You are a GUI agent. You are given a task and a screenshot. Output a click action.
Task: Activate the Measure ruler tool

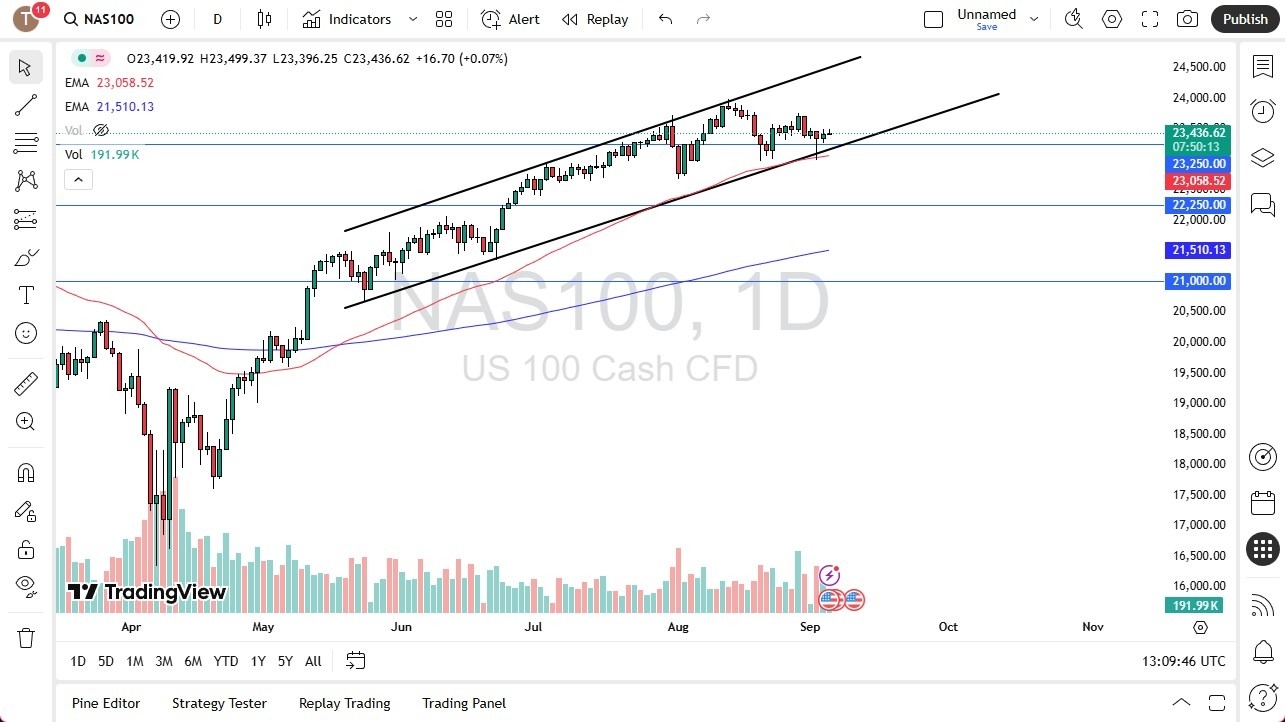[x=25, y=383]
